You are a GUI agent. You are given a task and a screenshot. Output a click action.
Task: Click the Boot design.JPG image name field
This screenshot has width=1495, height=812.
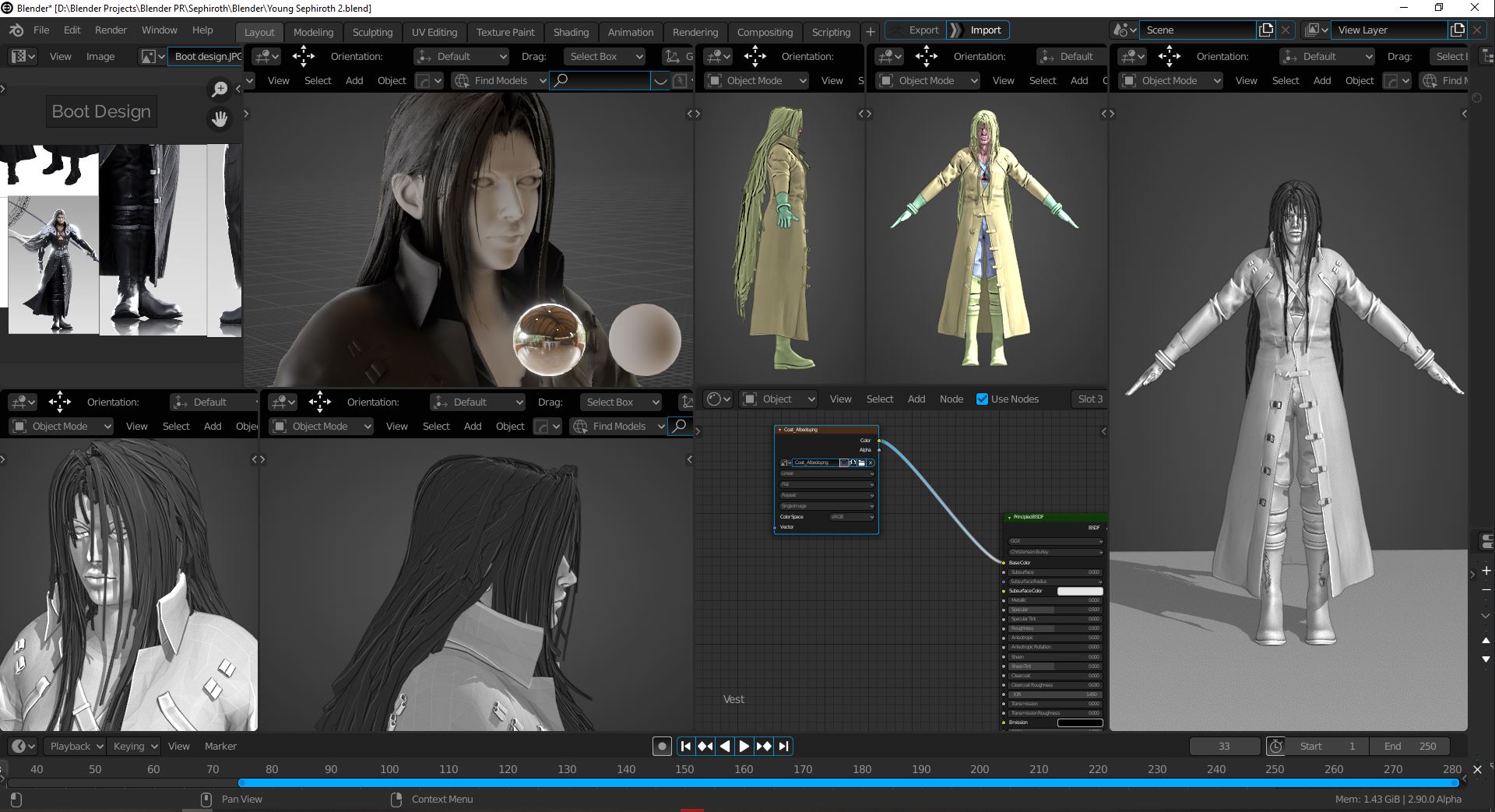[x=206, y=56]
